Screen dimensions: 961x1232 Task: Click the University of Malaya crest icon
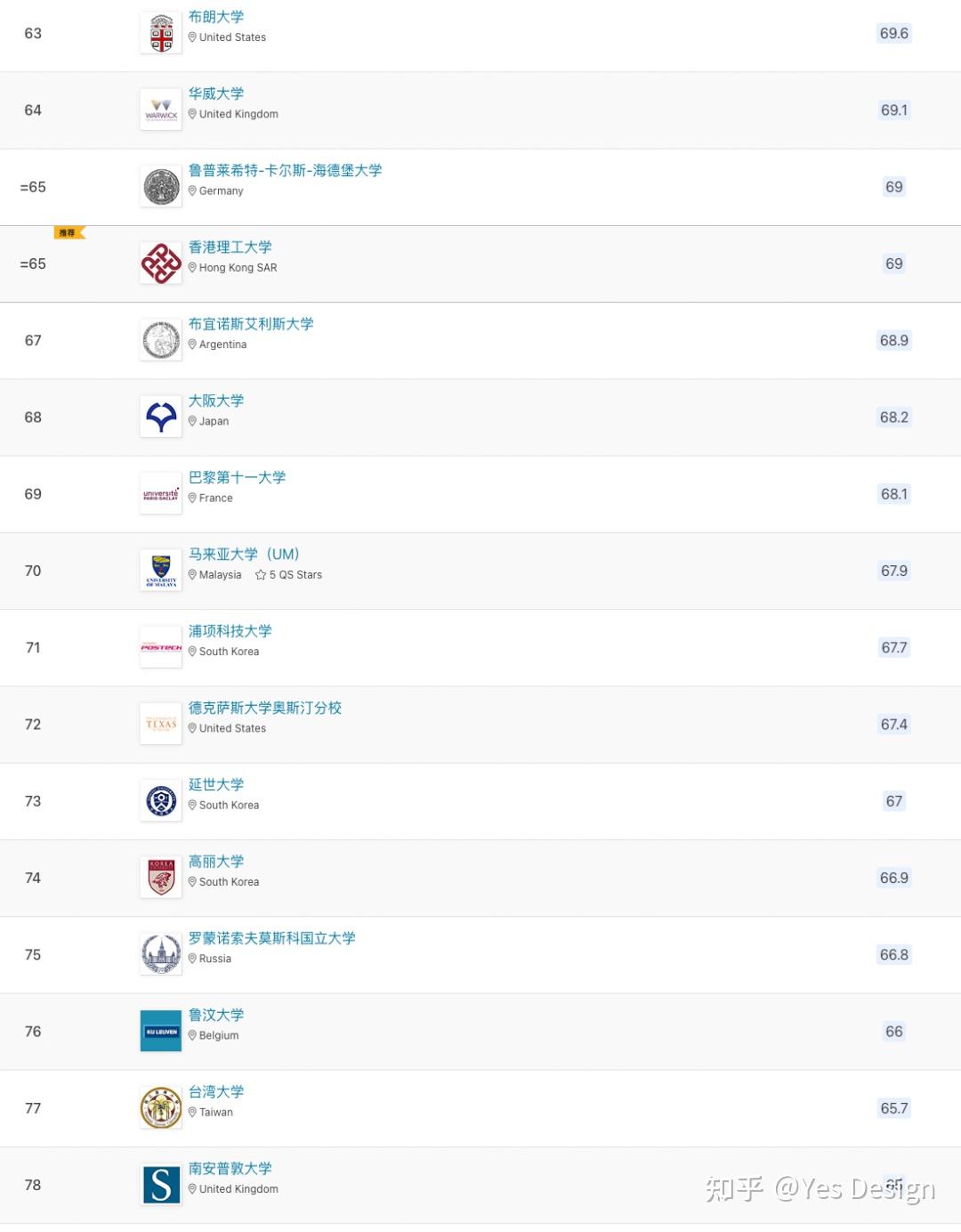coord(160,570)
